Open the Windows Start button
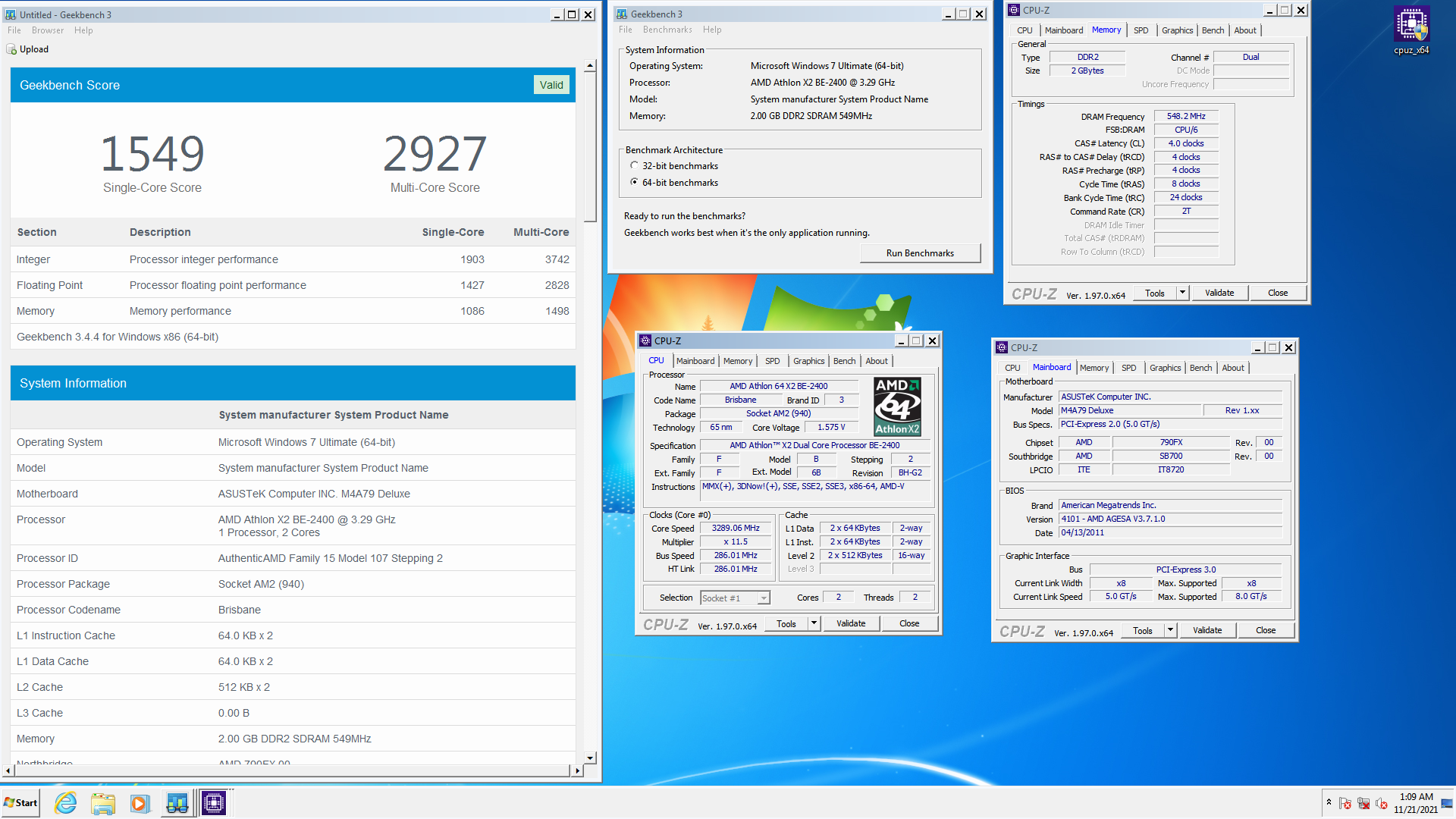 coord(20,803)
